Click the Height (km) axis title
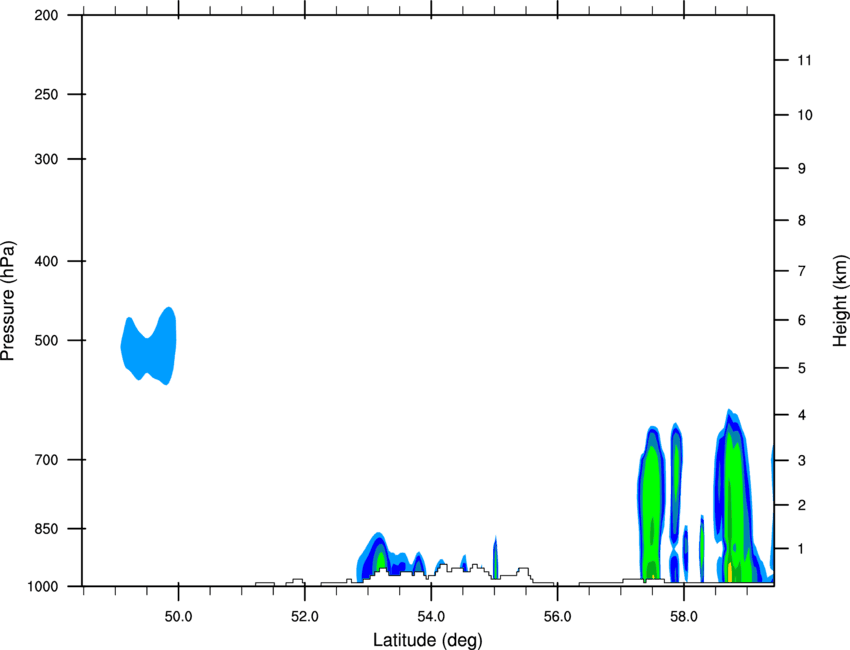Image resolution: width=850 pixels, height=650 pixels. (x=840, y=301)
